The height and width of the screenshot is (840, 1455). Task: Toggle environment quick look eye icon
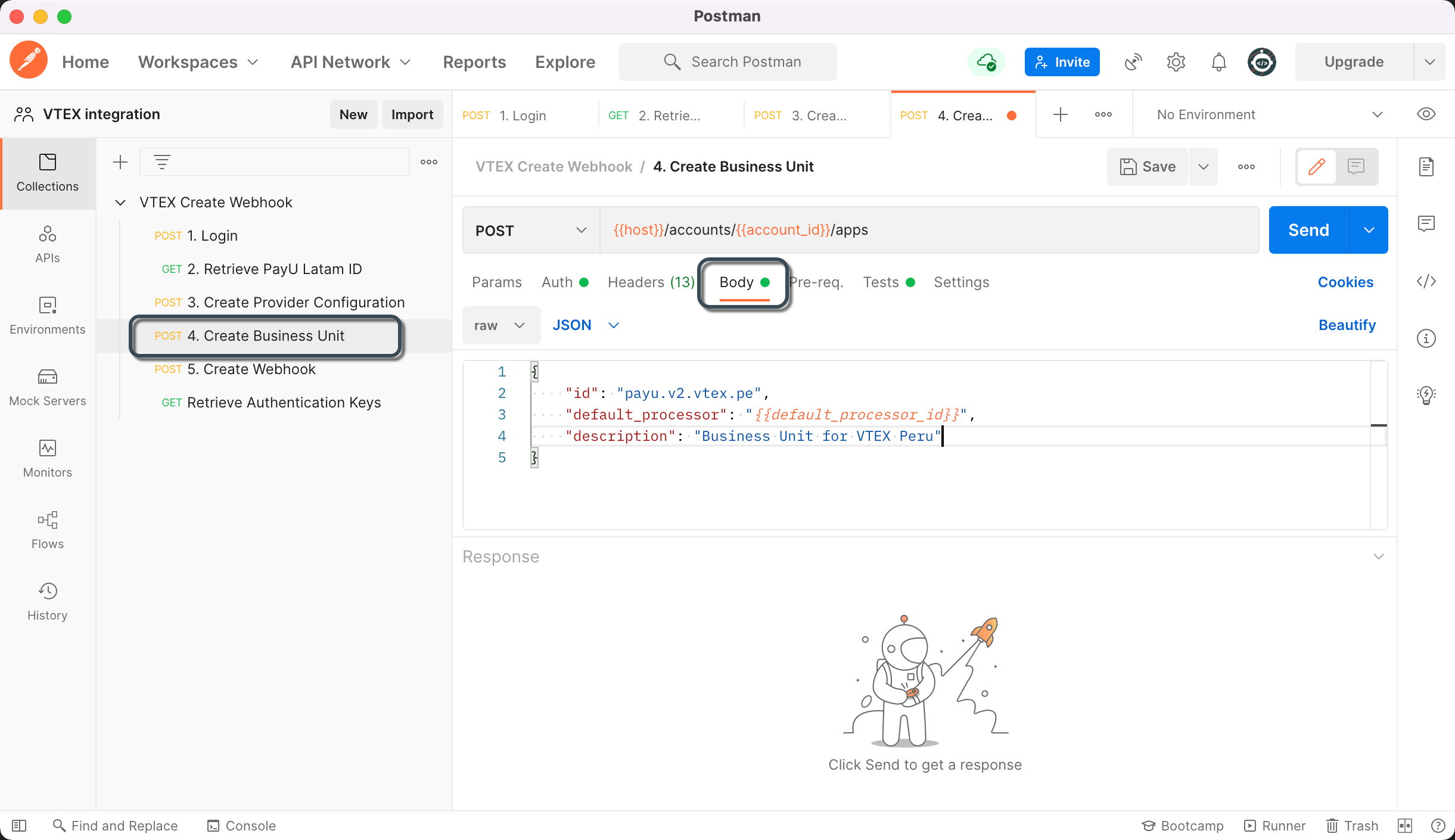(1426, 114)
